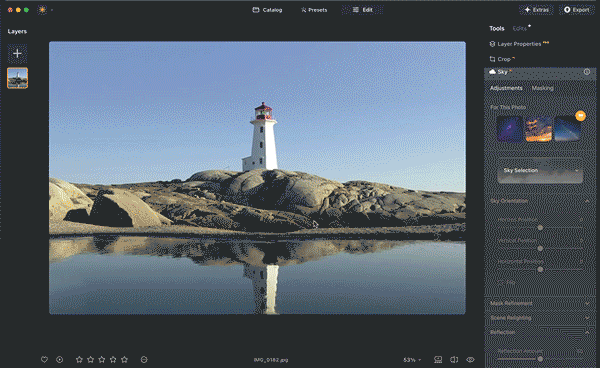Switch to the Edit tab
The image size is (600, 368).
click(362, 10)
